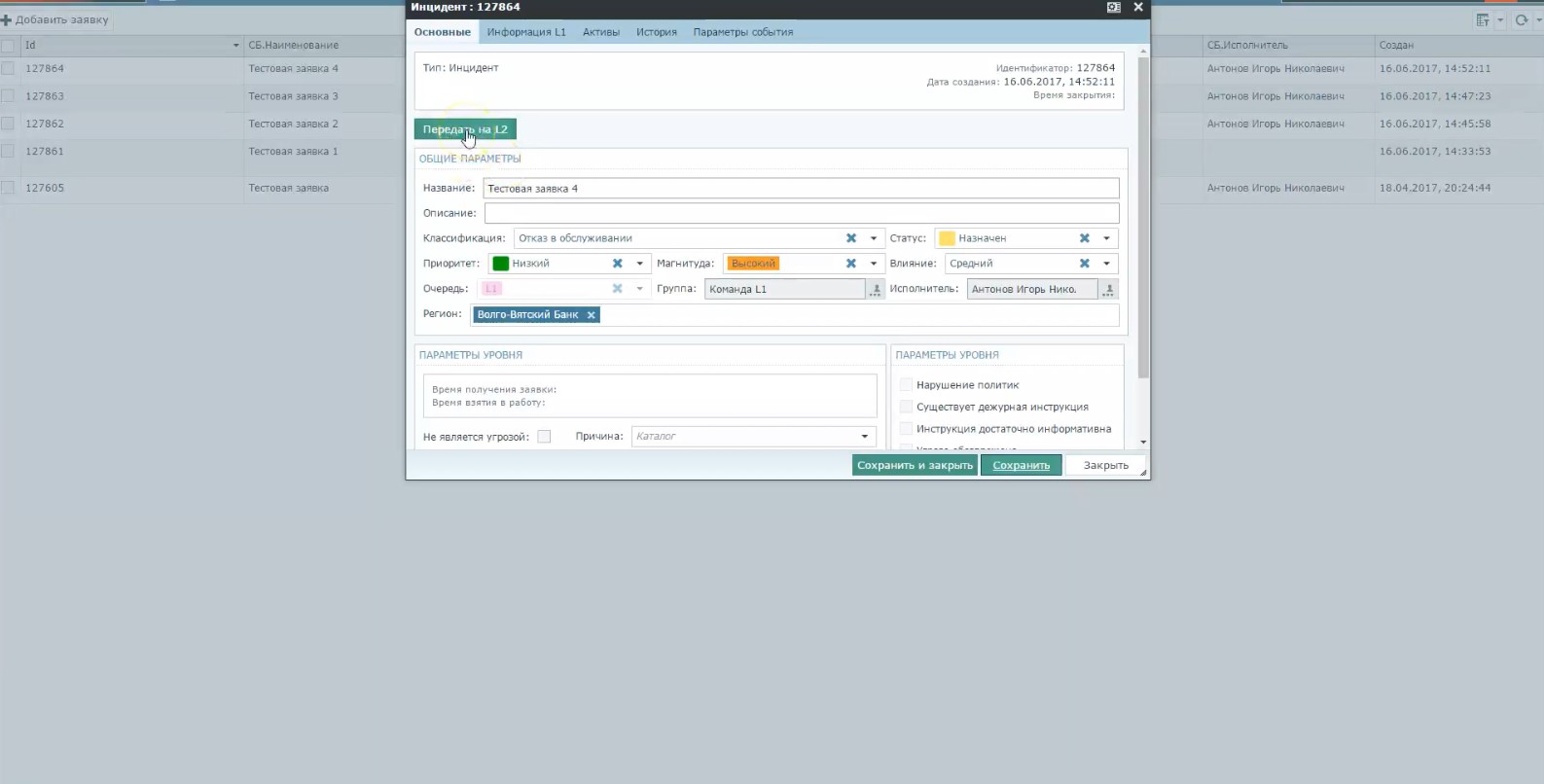Clear the Очередь field value

click(618, 289)
